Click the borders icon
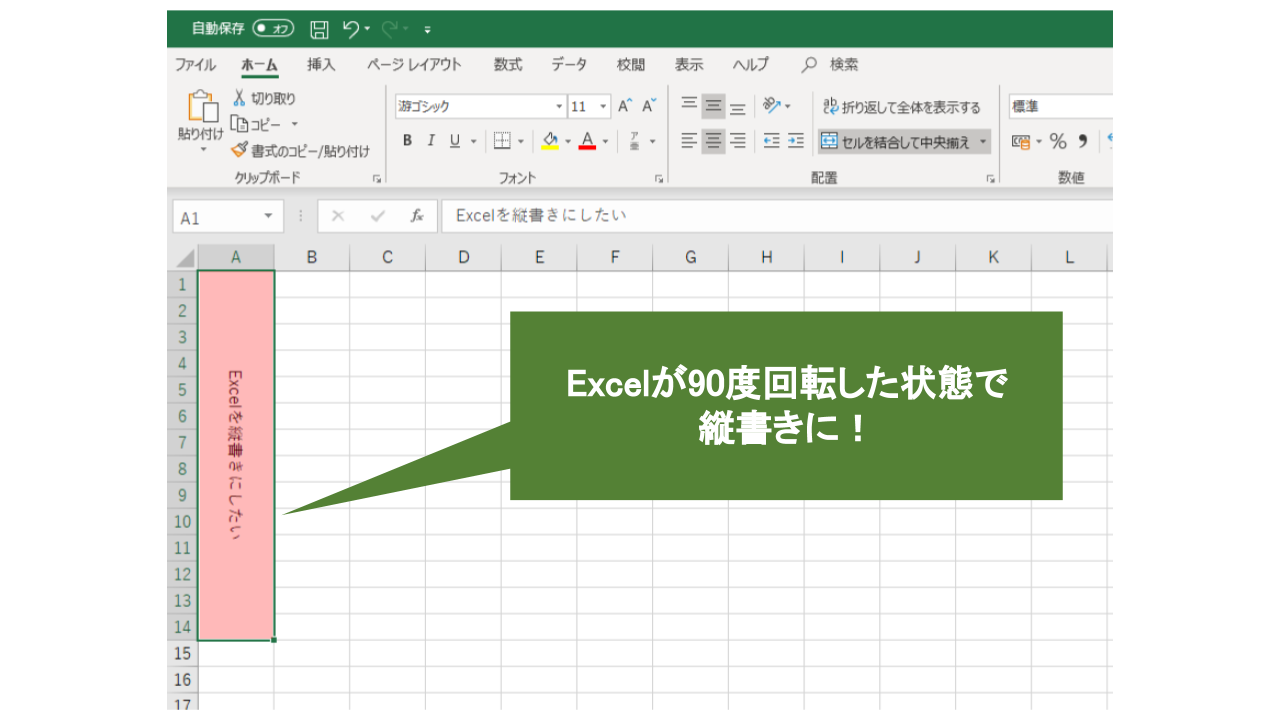The image size is (1280, 720). pyautogui.click(x=502, y=141)
